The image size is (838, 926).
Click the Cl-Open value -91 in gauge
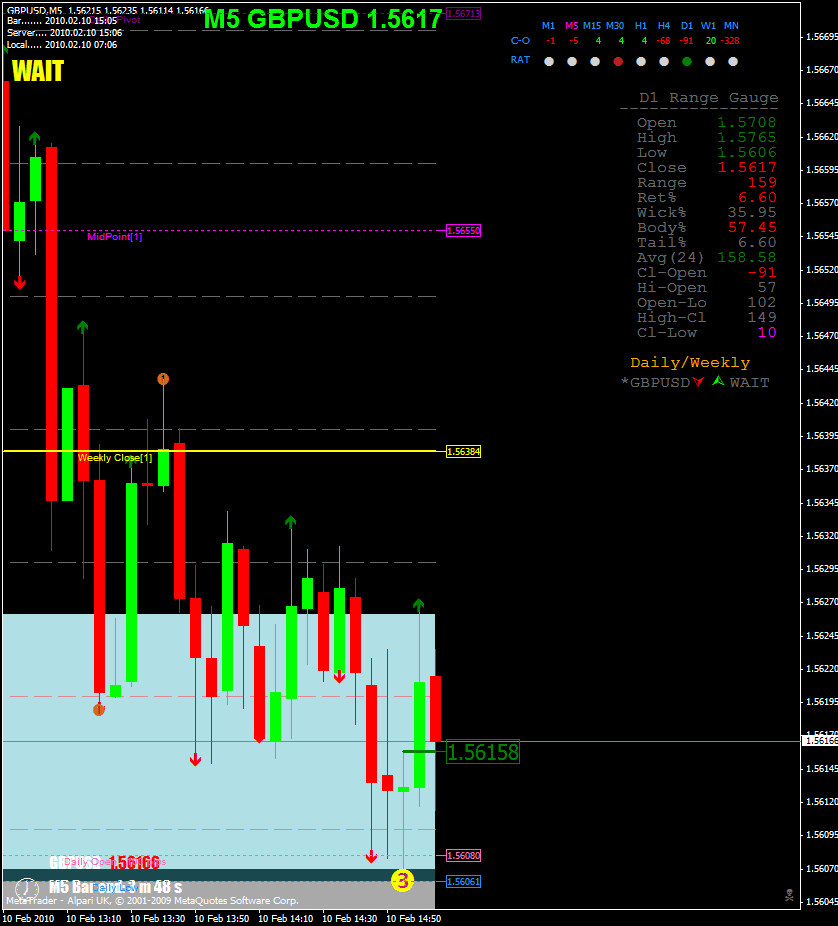pyautogui.click(x=762, y=272)
